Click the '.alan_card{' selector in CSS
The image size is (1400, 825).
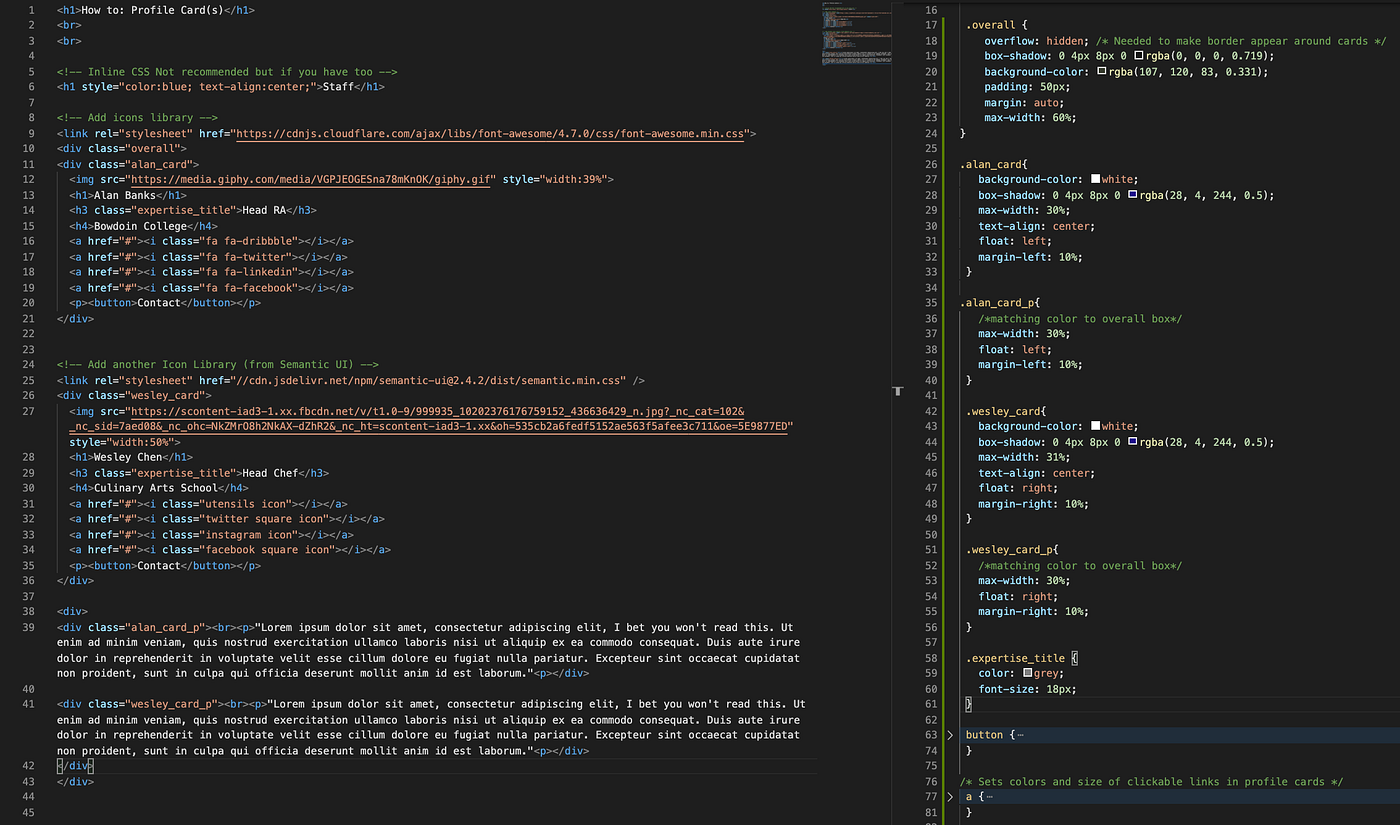pyautogui.click(x=993, y=164)
